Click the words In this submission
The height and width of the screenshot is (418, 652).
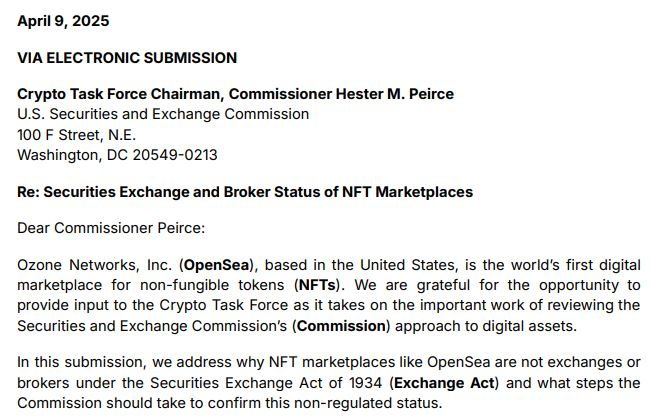[78, 362]
